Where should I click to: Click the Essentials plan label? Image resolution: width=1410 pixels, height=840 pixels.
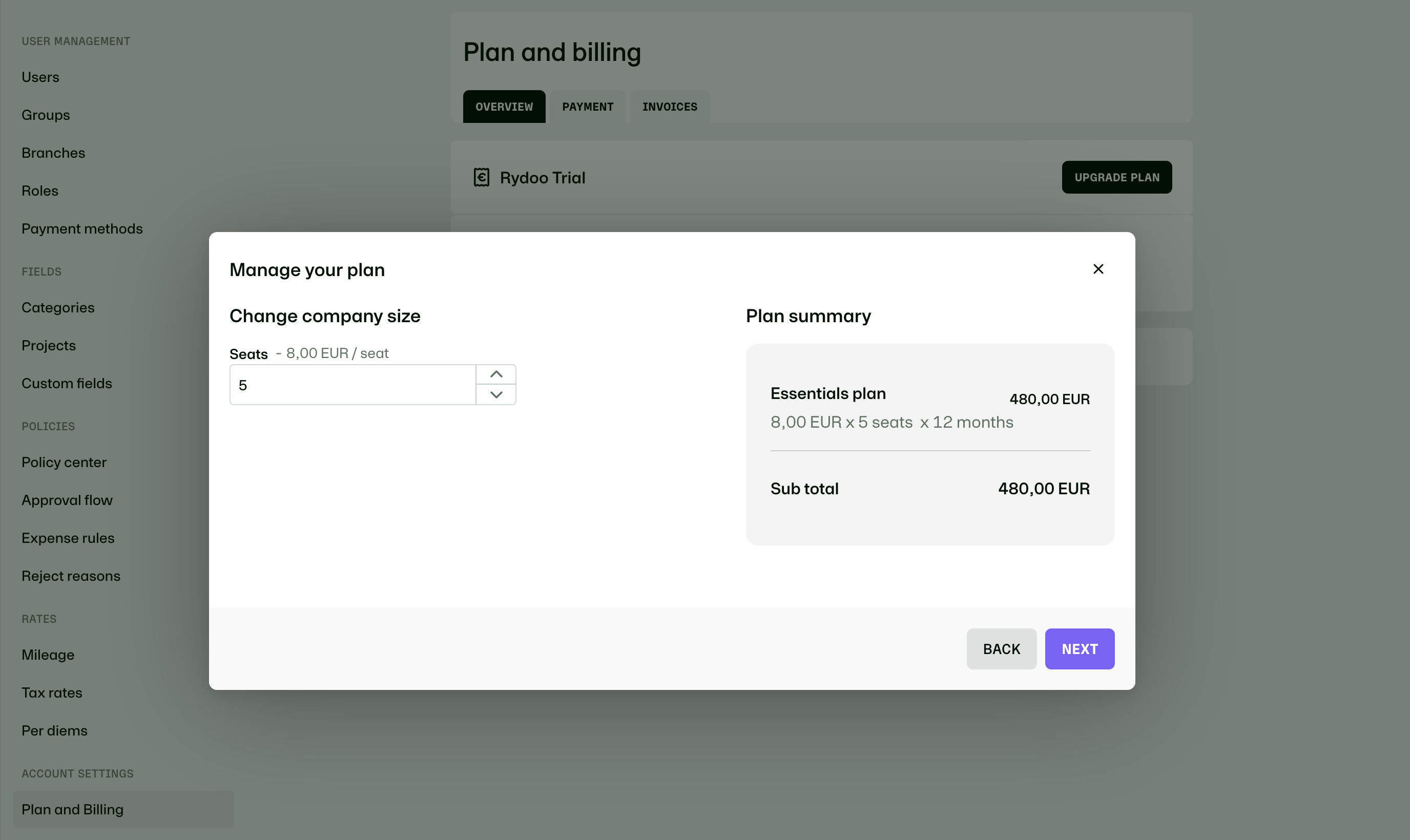pyautogui.click(x=827, y=393)
